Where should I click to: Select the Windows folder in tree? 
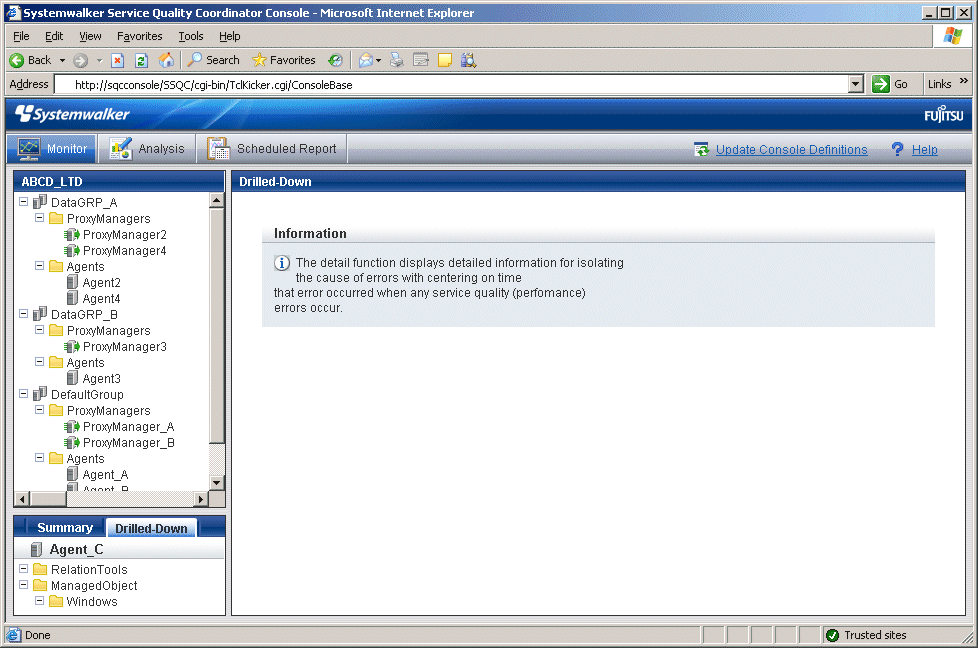tap(92, 602)
